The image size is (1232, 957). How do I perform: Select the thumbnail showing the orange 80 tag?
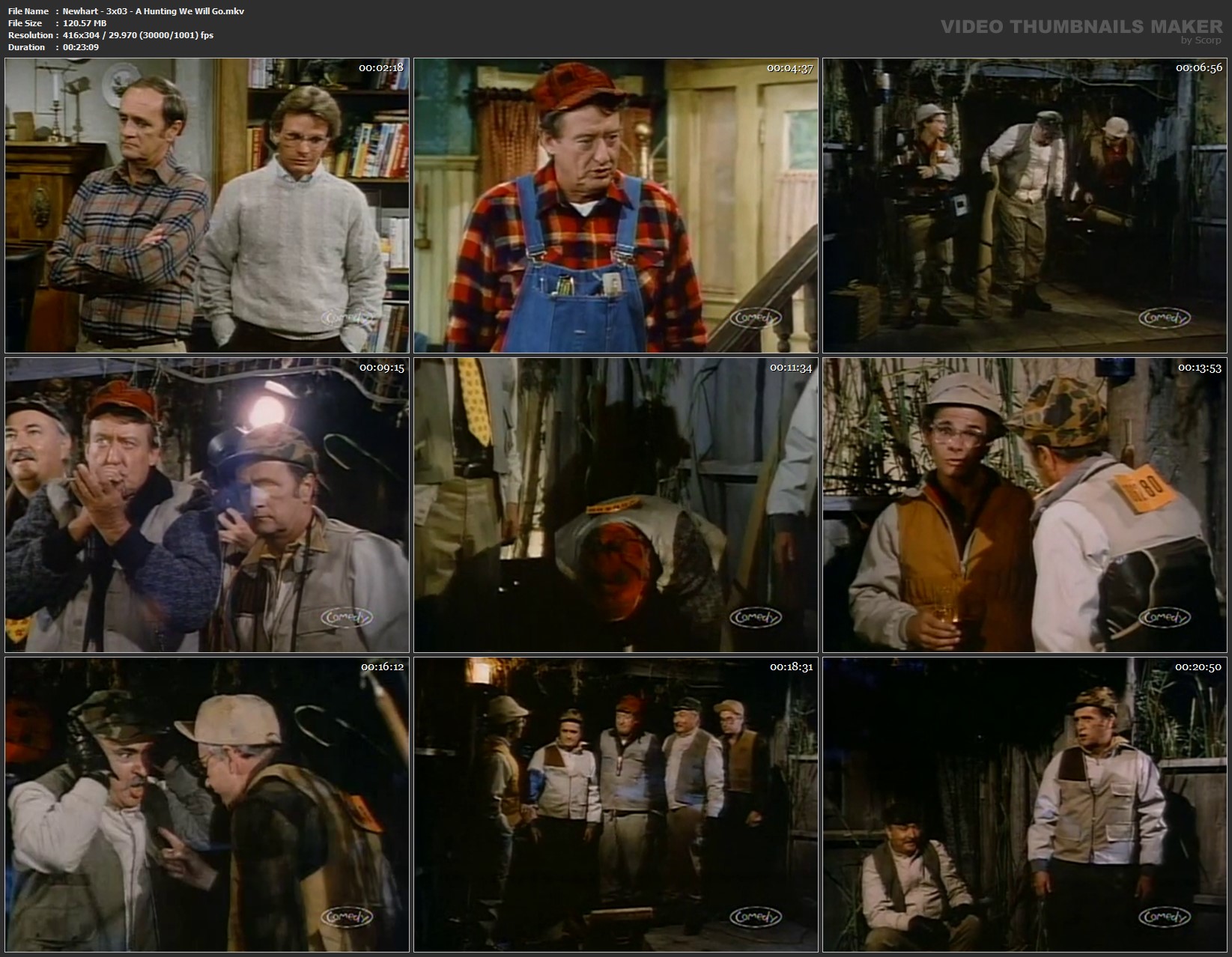[1025, 505]
